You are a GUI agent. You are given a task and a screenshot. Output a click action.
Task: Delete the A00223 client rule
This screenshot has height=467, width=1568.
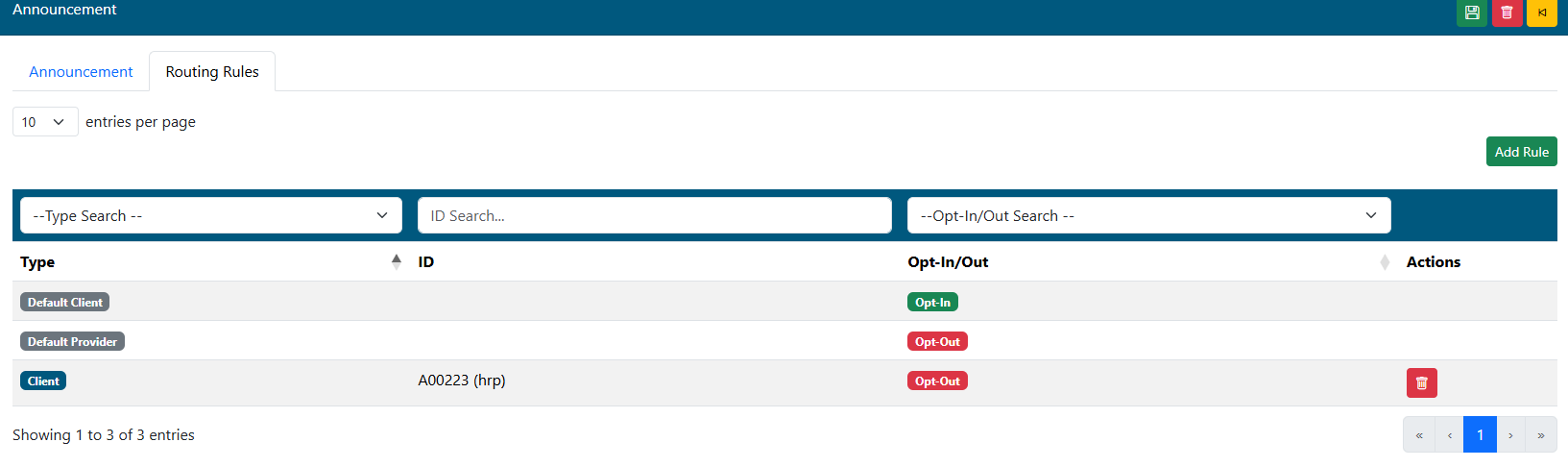pos(1421,382)
